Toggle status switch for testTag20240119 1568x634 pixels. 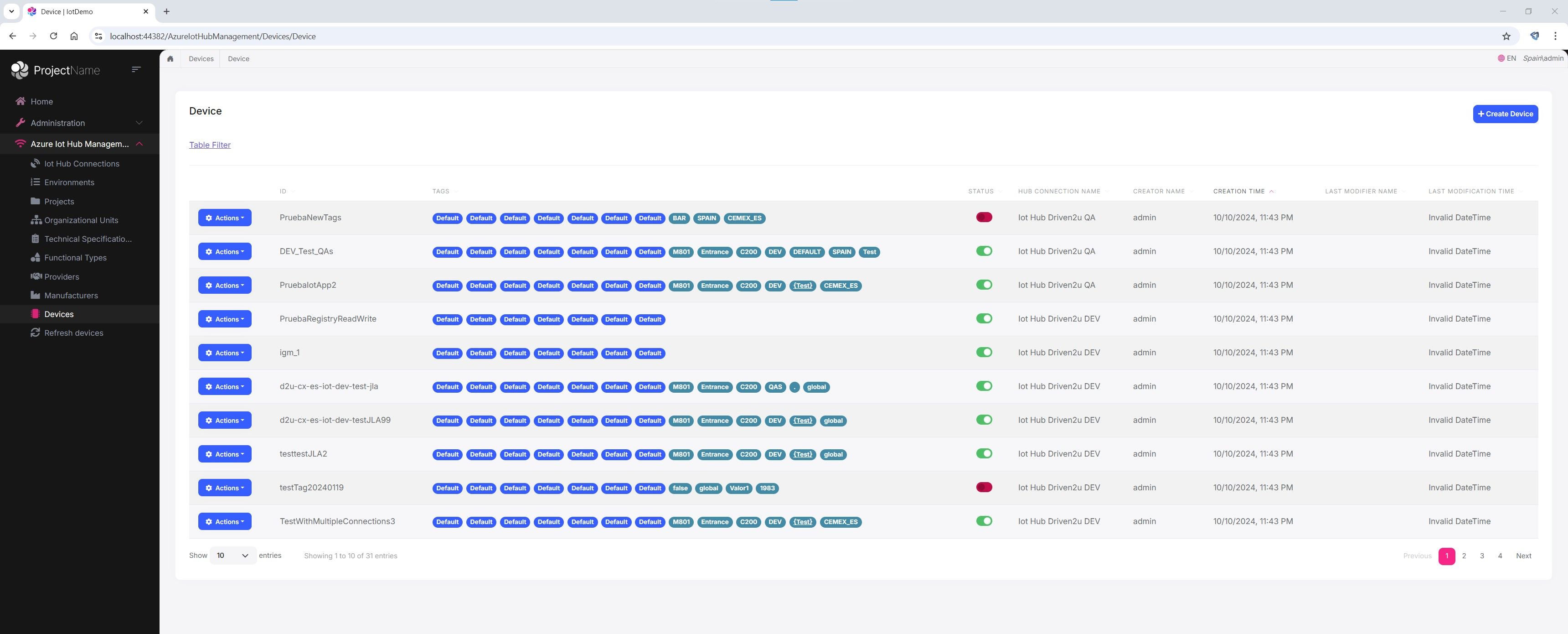(x=984, y=487)
